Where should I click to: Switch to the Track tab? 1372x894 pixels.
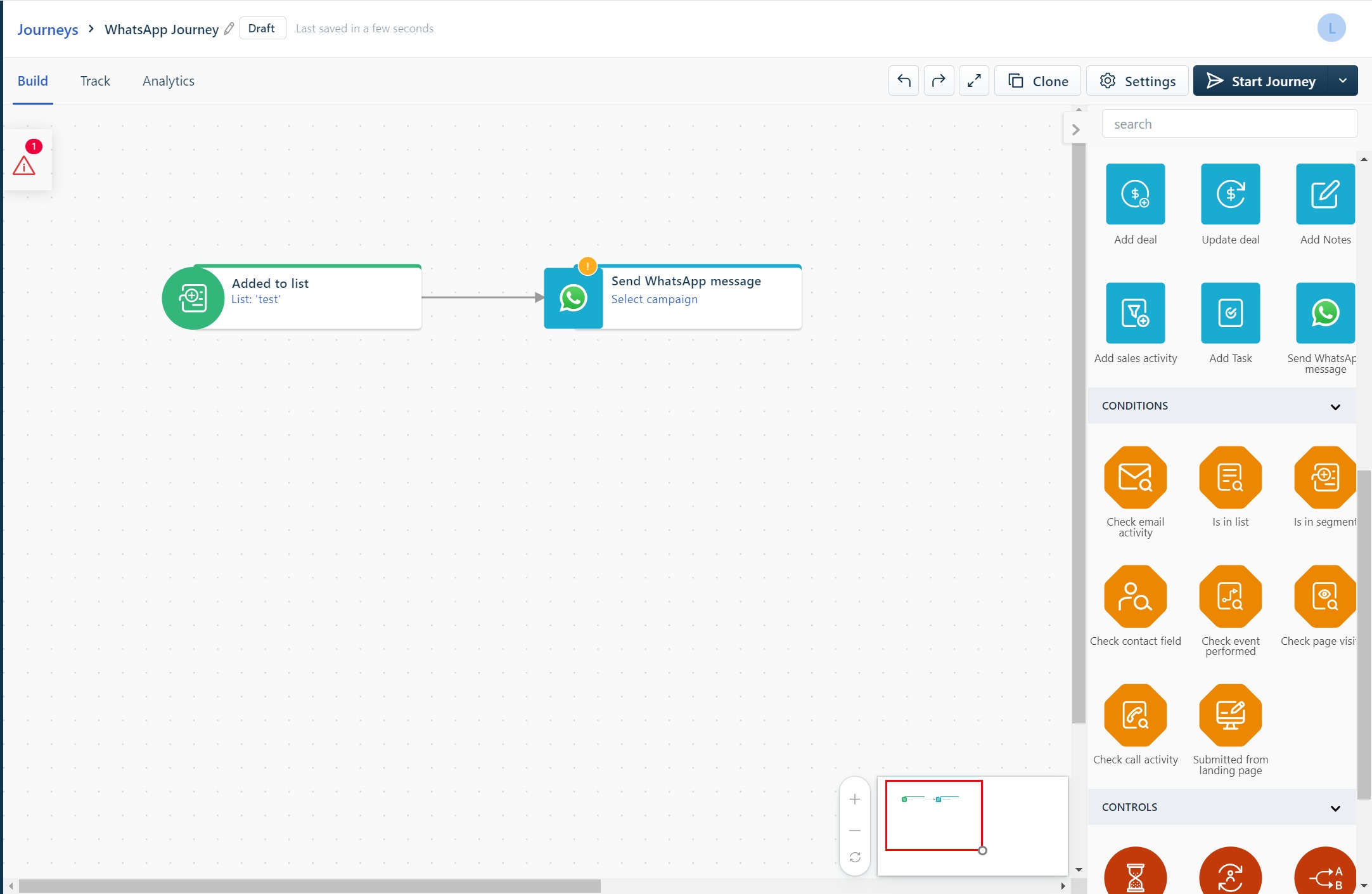click(x=95, y=81)
